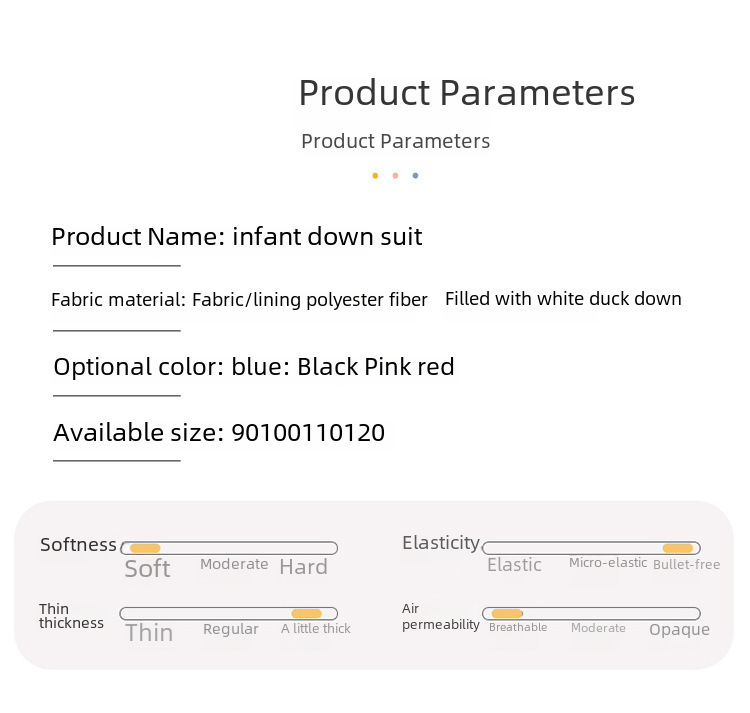The height and width of the screenshot is (713, 750).
Task: Click the pink dot under the subtitle
Action: pyautogui.click(x=395, y=176)
